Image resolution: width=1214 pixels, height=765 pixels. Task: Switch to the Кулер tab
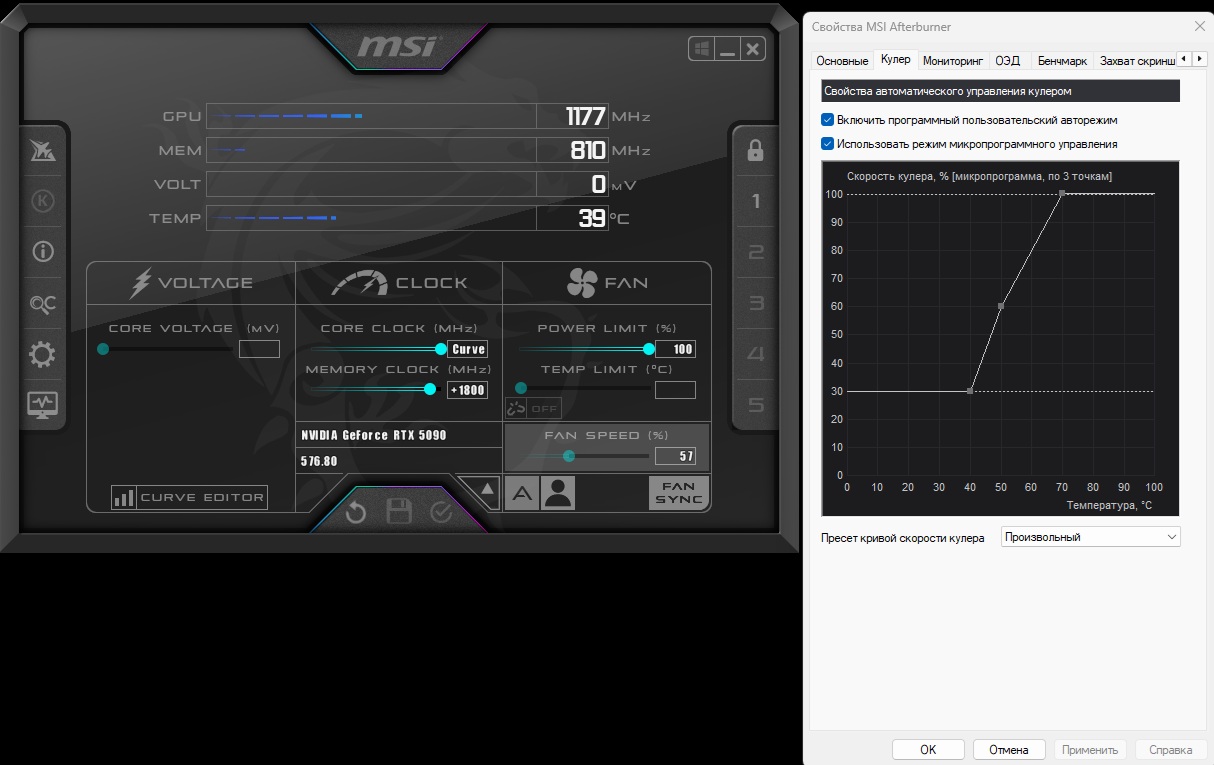coord(896,60)
